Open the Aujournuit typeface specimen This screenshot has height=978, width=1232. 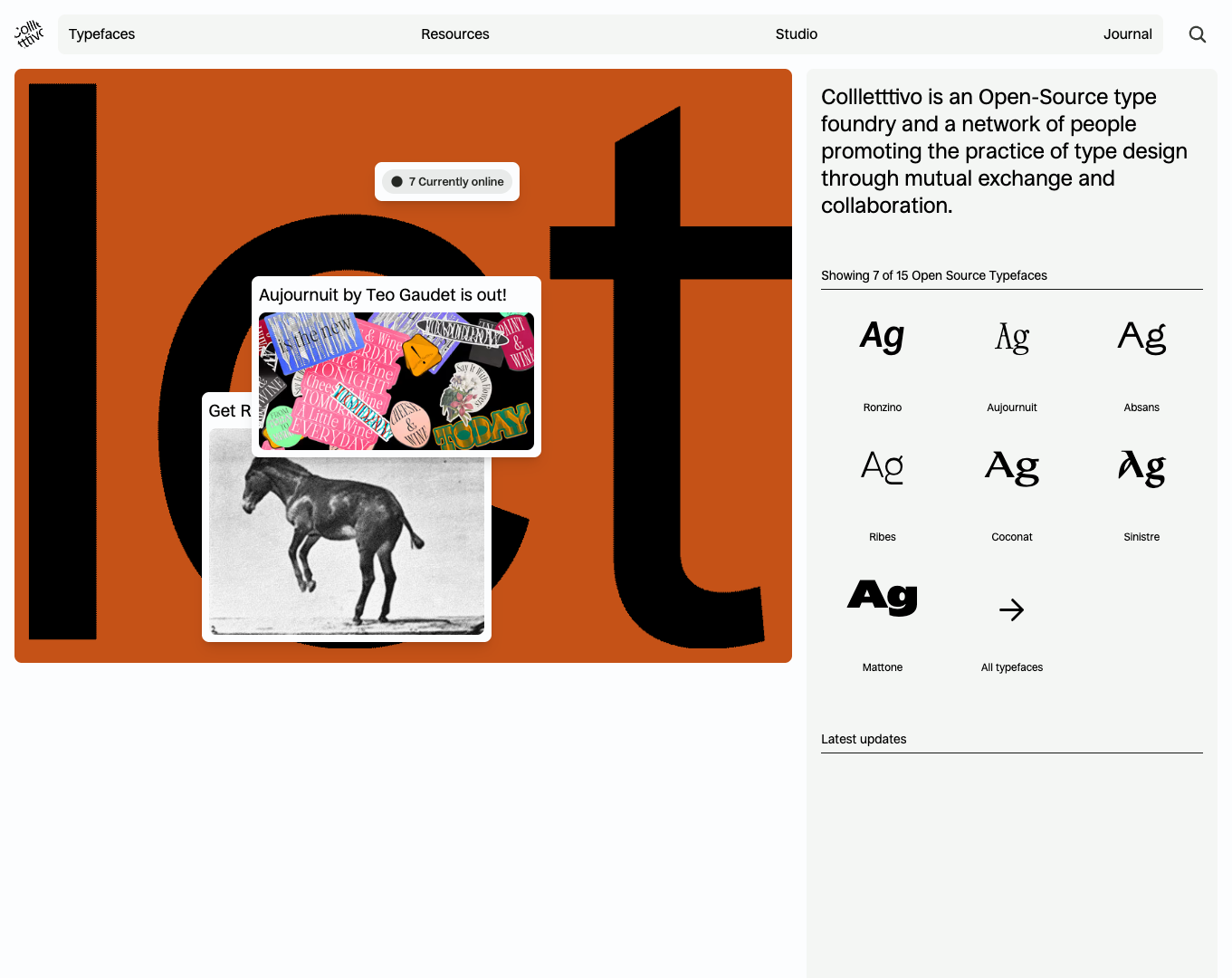(x=1011, y=358)
